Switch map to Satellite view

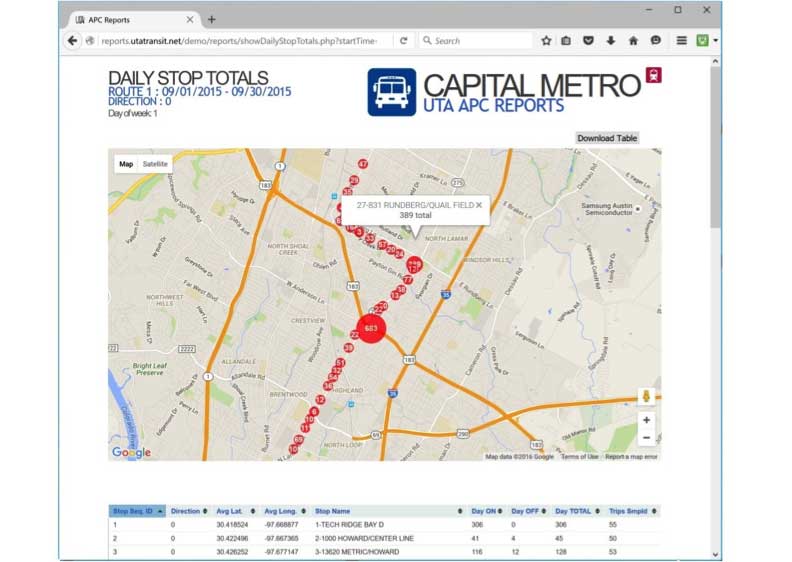(155, 164)
